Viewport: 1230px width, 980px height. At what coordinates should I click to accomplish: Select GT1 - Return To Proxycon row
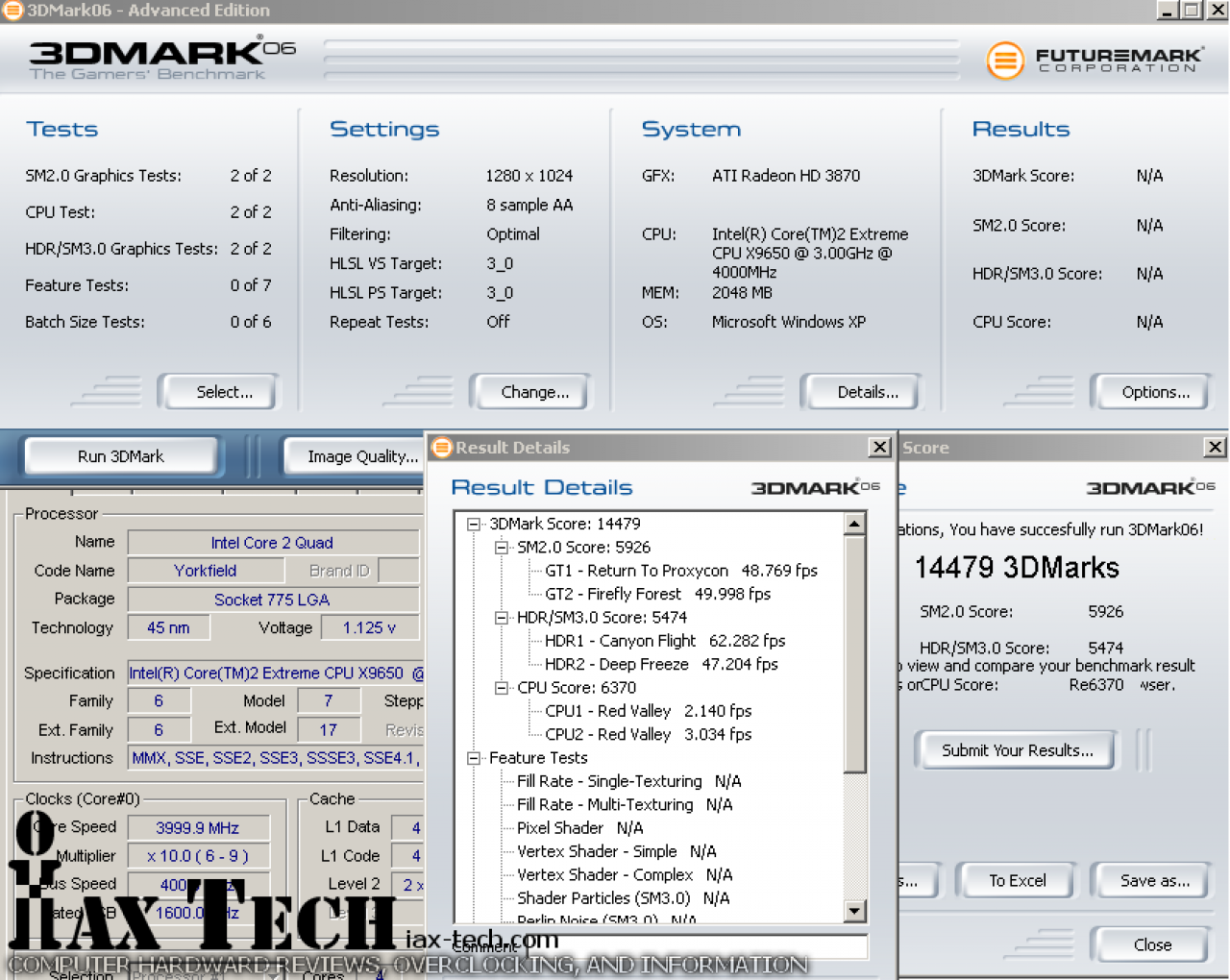click(x=680, y=571)
